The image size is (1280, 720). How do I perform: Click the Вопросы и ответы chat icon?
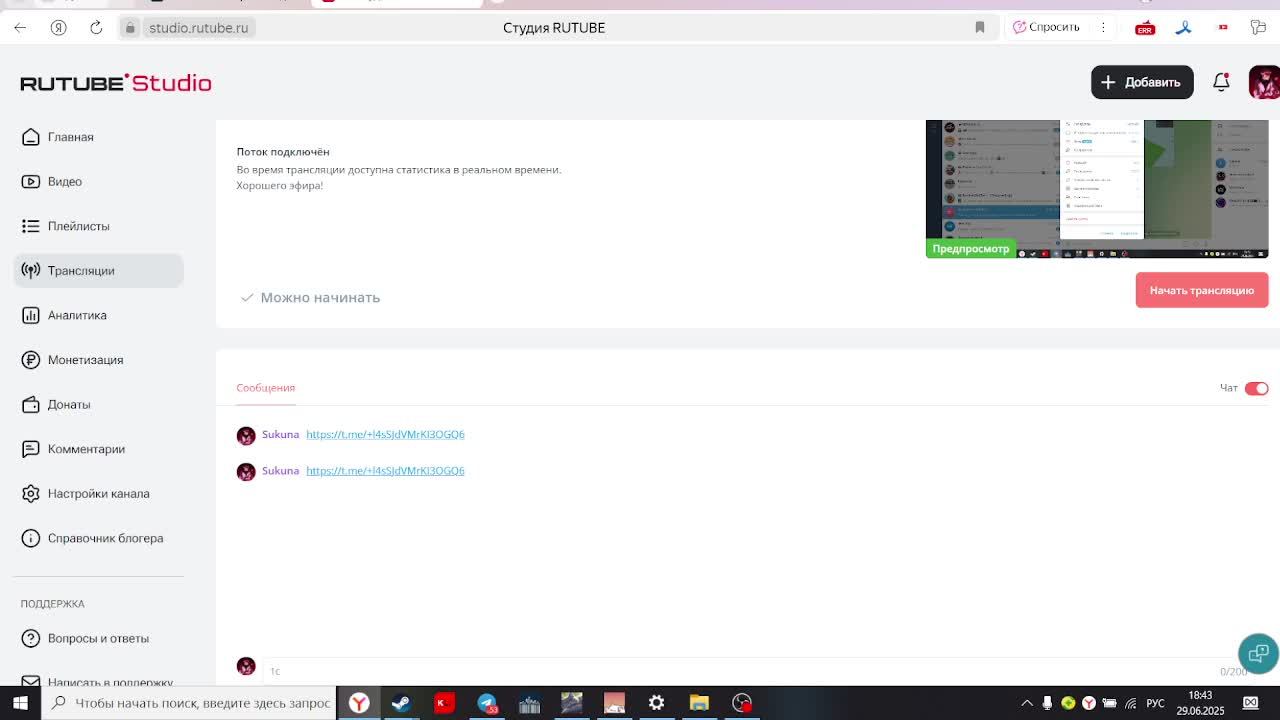click(x=31, y=638)
